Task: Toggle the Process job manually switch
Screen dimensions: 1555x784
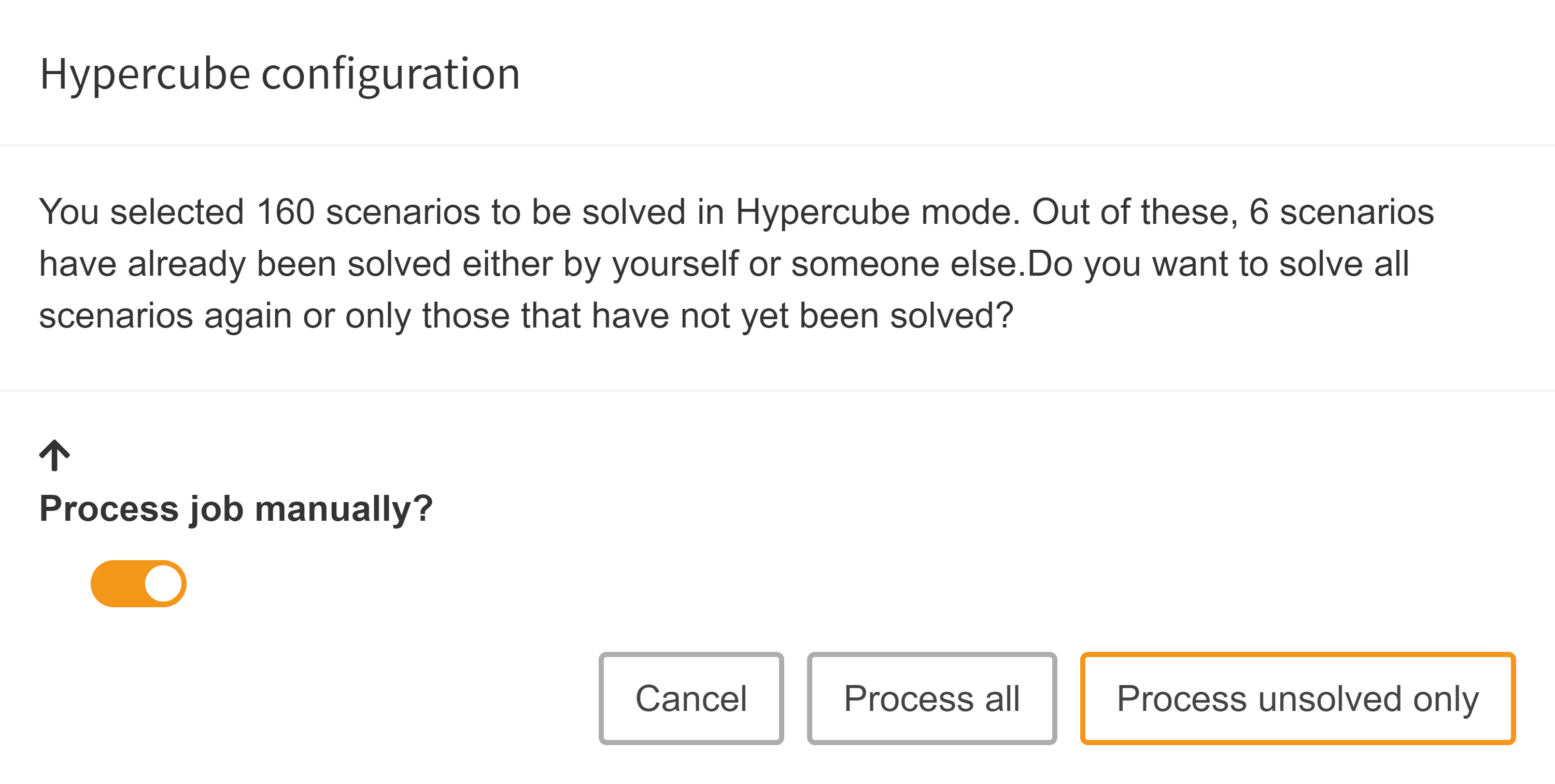Action: pos(138,583)
